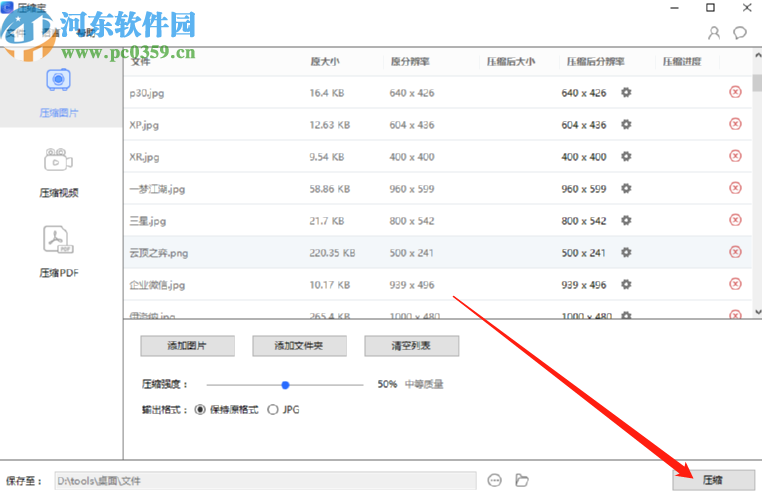Remove 一梦江湖.jpg from the list

tap(735, 188)
